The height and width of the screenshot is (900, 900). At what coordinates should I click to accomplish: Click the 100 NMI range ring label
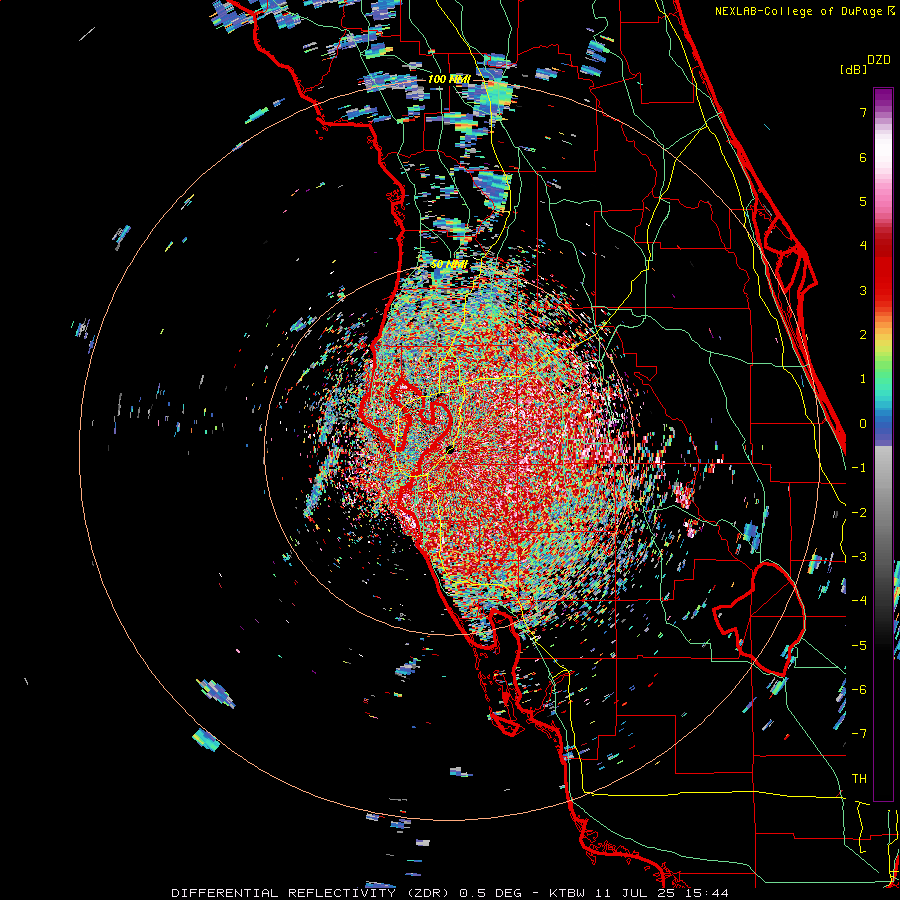tap(449, 79)
